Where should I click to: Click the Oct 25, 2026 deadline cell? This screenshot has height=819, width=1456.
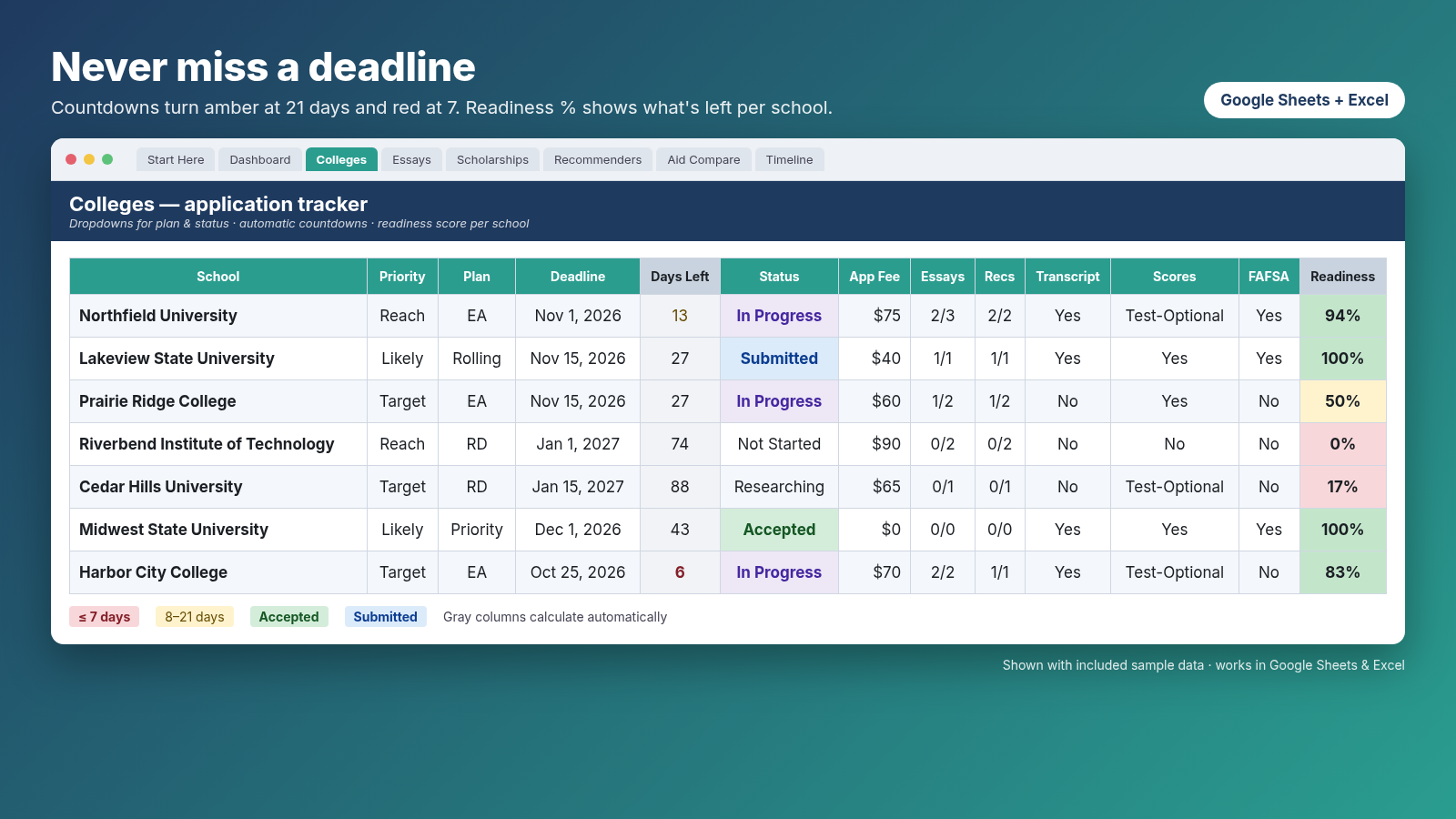578,572
